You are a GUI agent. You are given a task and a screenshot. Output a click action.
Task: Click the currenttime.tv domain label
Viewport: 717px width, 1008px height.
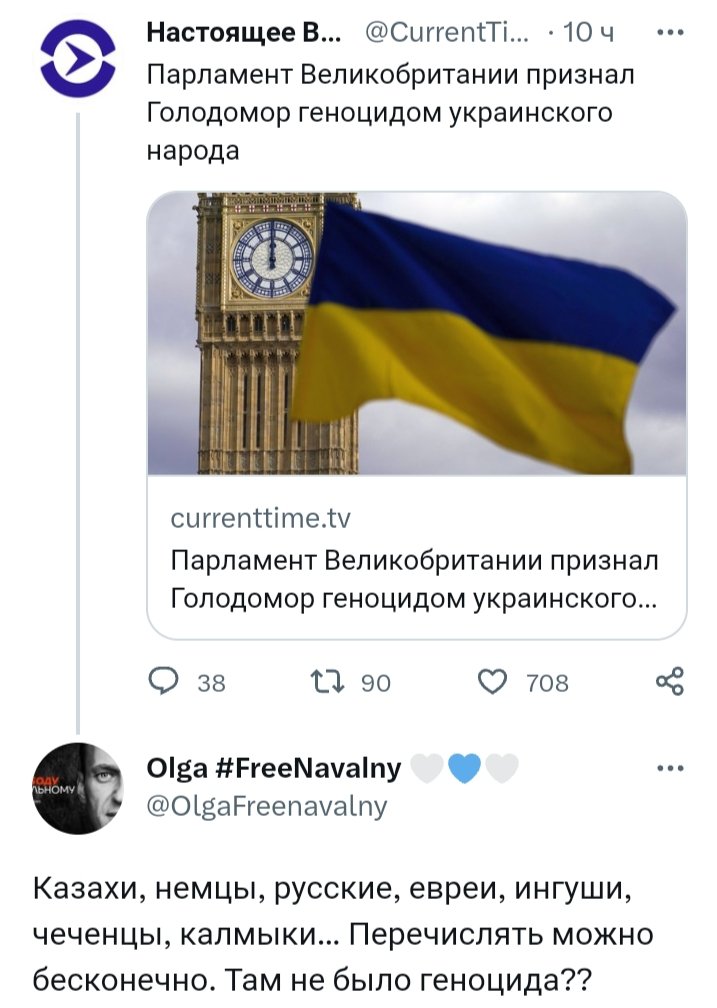pyautogui.click(x=260, y=519)
